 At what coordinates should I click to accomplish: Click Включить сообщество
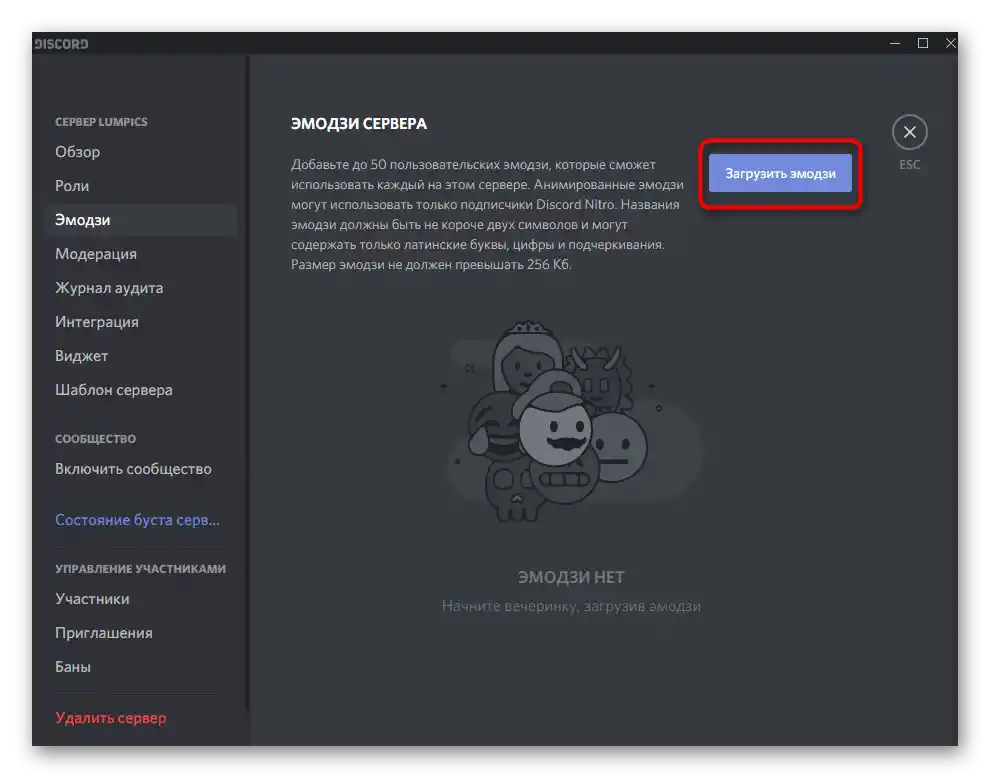pos(141,469)
